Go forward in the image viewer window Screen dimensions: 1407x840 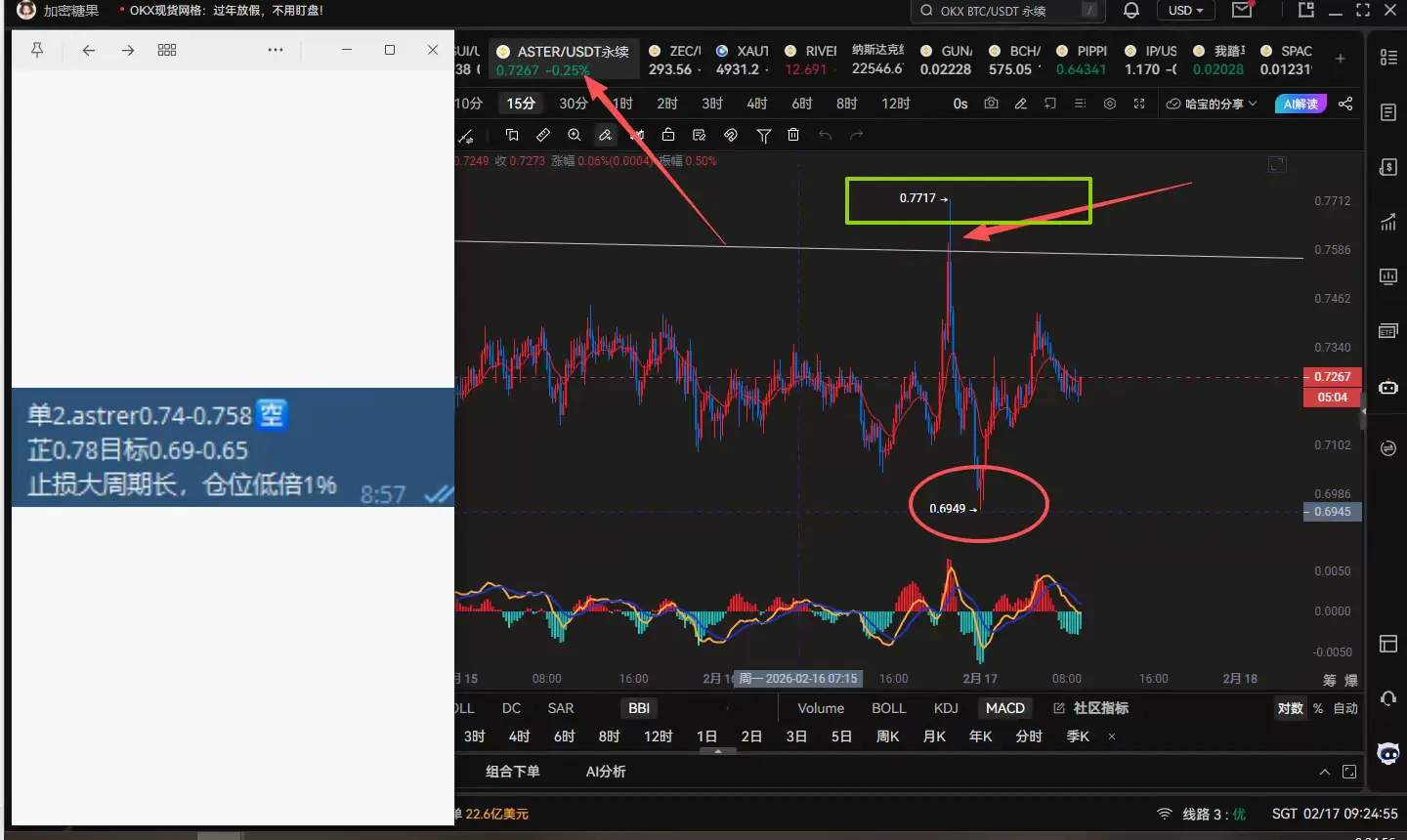pos(128,50)
